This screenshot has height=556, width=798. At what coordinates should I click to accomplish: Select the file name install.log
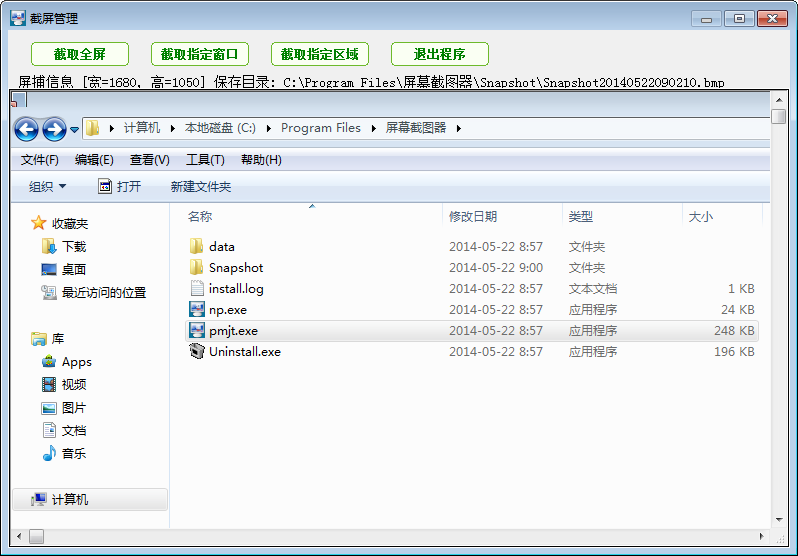[236, 289]
